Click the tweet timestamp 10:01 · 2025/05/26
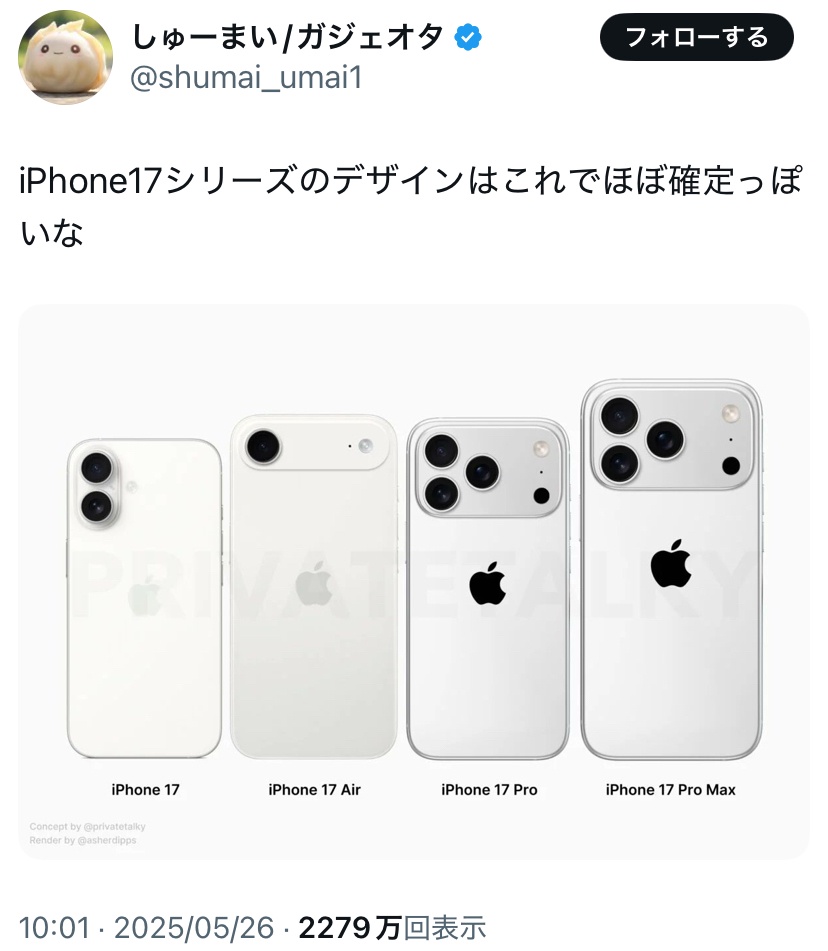Screen dimensions: 828x951 click(x=147, y=928)
